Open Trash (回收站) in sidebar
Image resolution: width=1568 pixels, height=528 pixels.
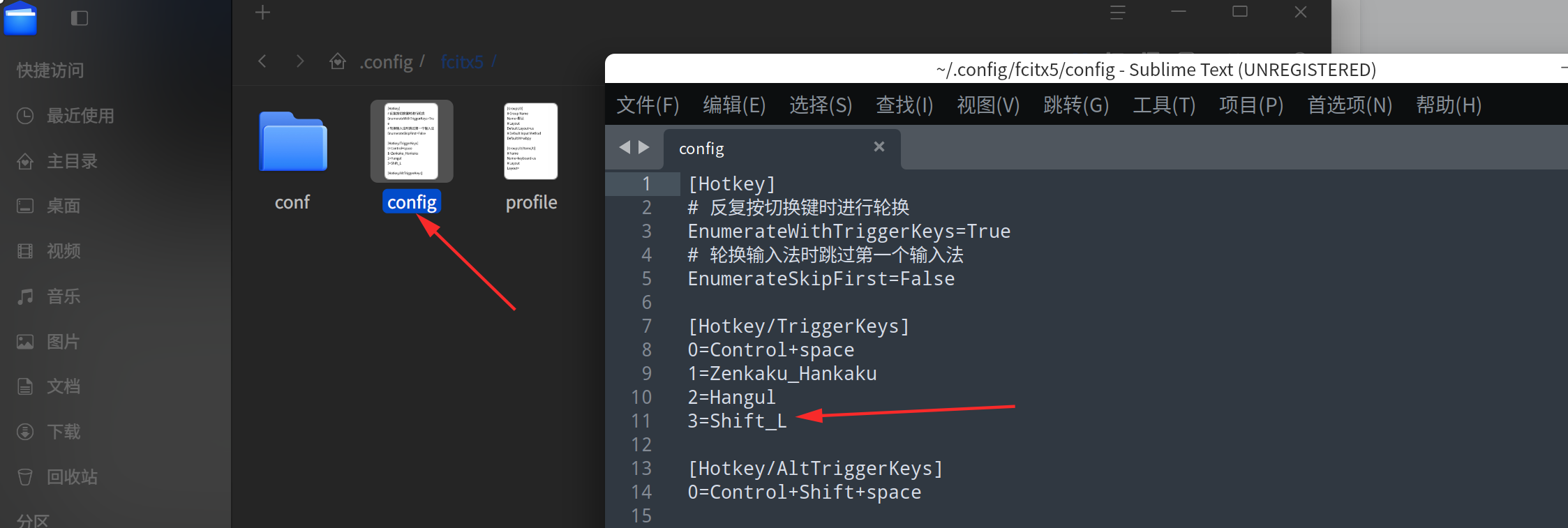click(57, 477)
